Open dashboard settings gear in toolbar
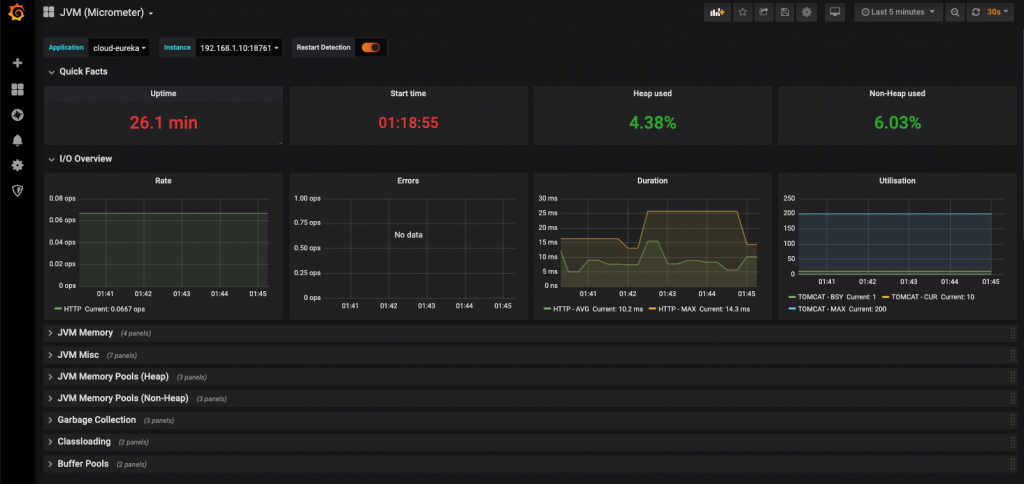The width and height of the screenshot is (1024, 484). click(x=807, y=12)
